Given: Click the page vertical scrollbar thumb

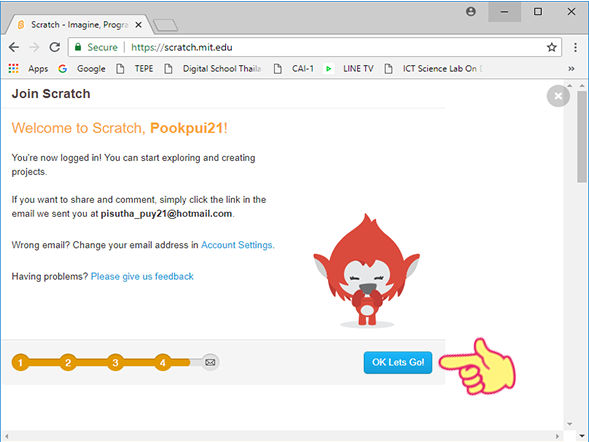Looking at the screenshot, I should pos(582,137).
